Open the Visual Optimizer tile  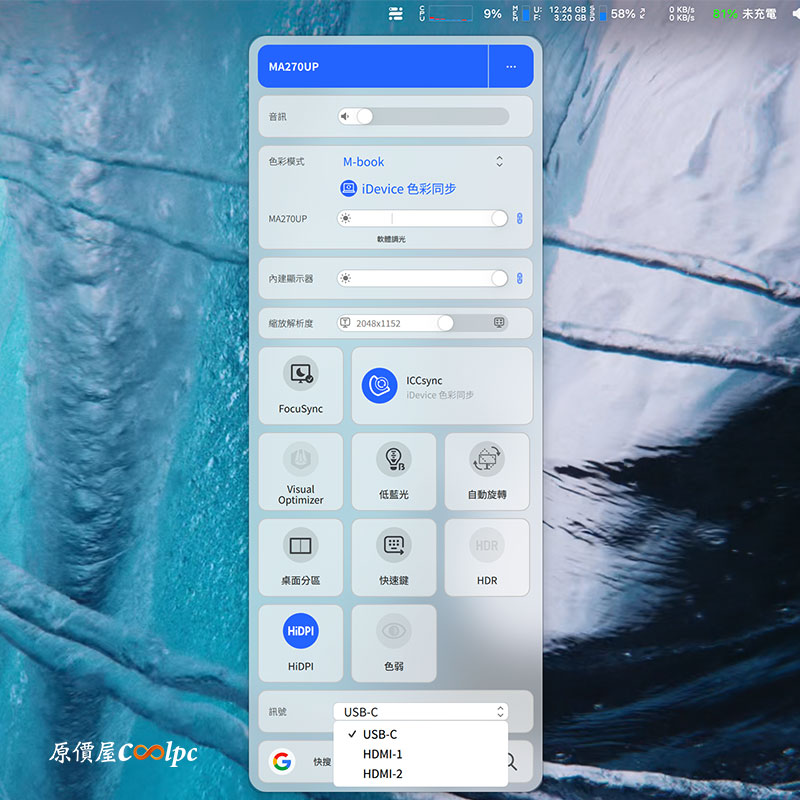[x=300, y=471]
